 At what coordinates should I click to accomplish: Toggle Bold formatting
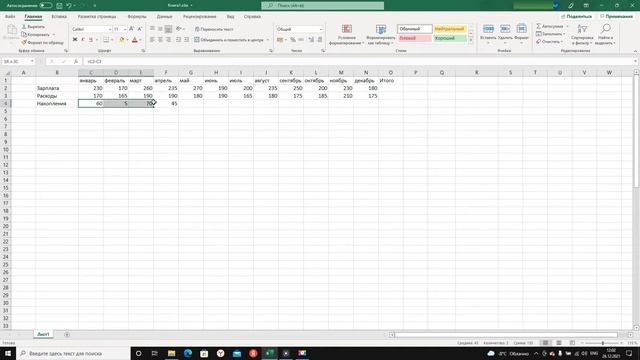[x=75, y=40]
